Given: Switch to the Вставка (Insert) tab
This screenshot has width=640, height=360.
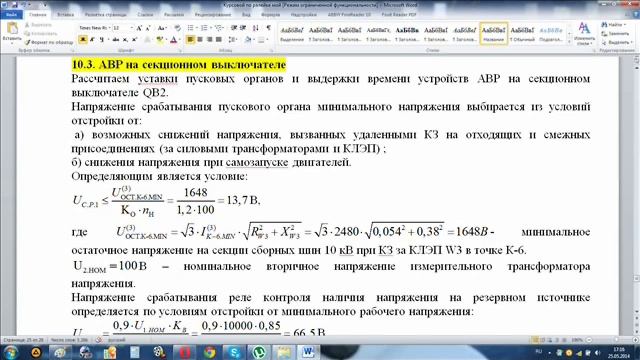Looking at the screenshot, I should [65, 15].
